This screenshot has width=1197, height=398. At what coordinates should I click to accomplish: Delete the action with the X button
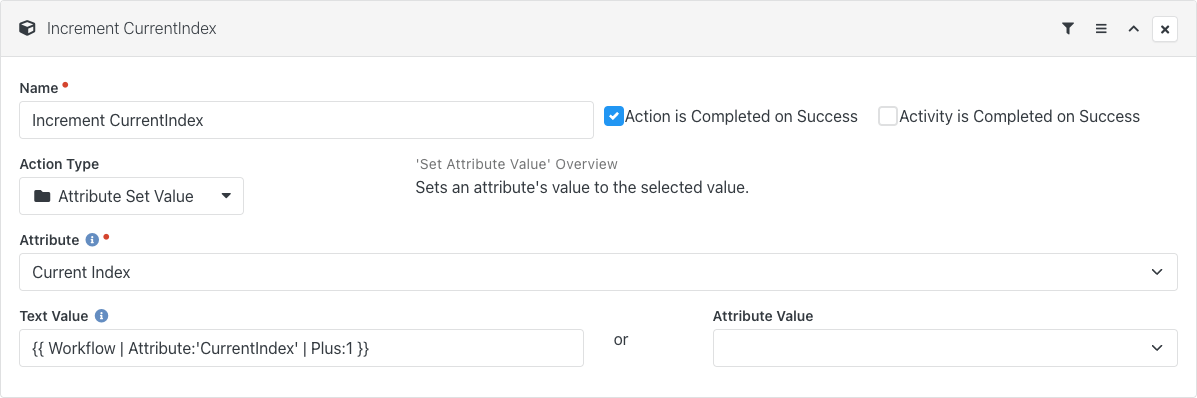pos(1165,29)
